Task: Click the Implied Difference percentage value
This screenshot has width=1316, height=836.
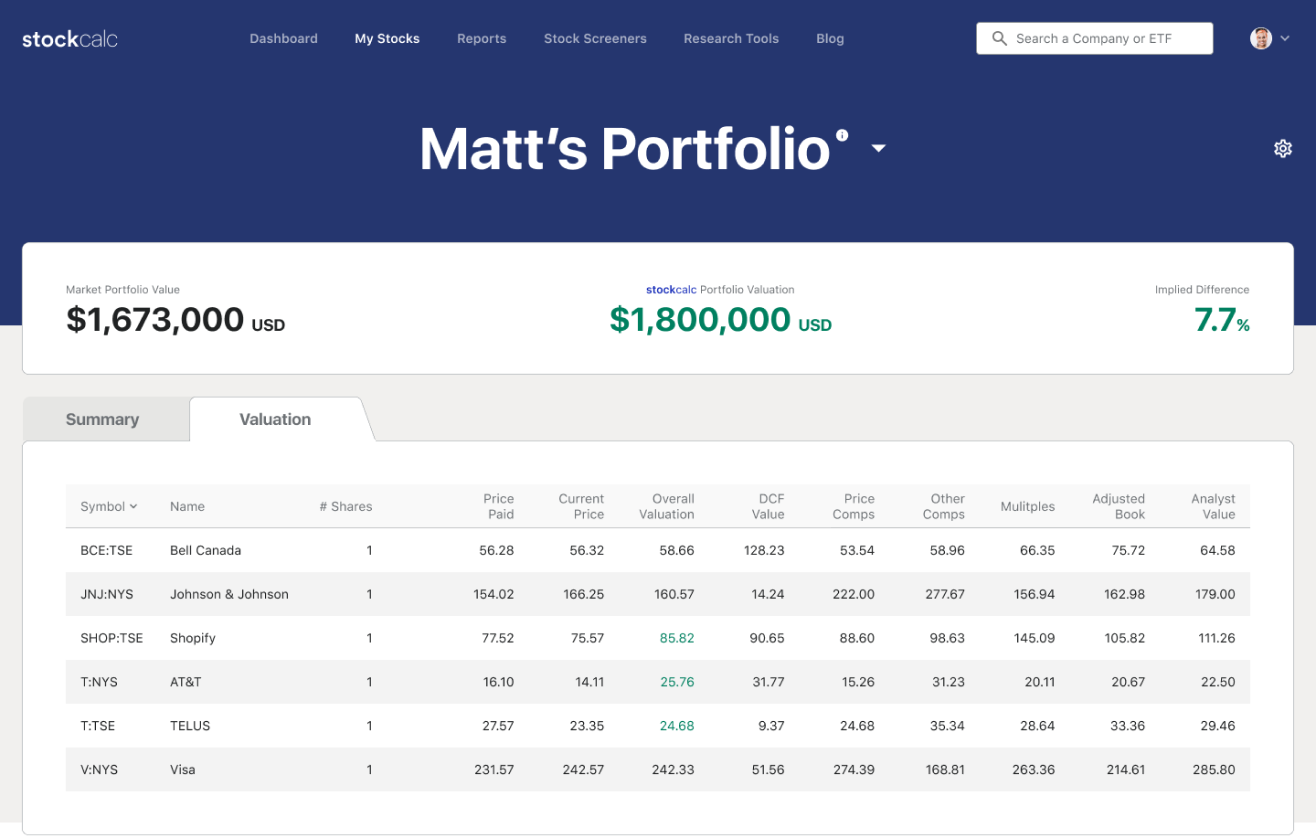Action: click(1221, 322)
